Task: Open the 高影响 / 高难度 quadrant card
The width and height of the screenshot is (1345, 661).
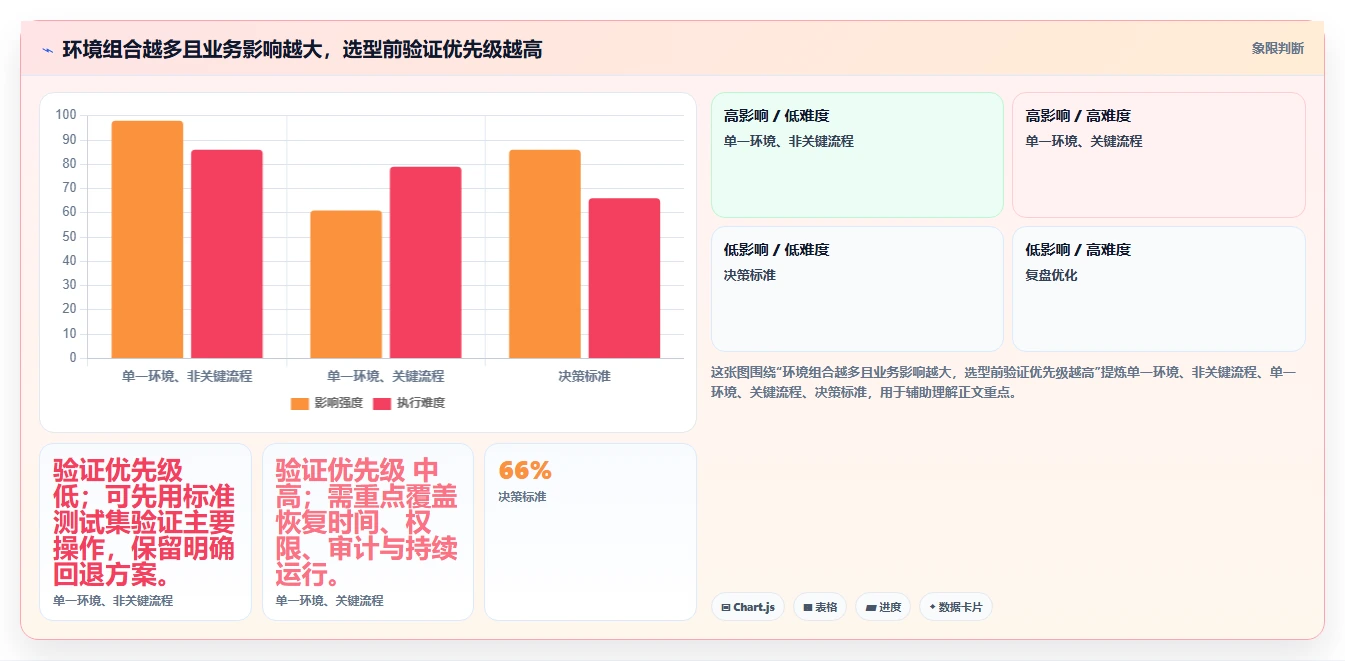Action: (x=1159, y=155)
